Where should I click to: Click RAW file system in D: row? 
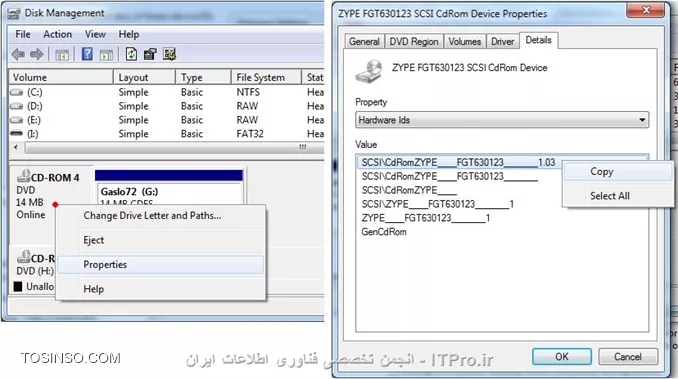pyautogui.click(x=247, y=106)
